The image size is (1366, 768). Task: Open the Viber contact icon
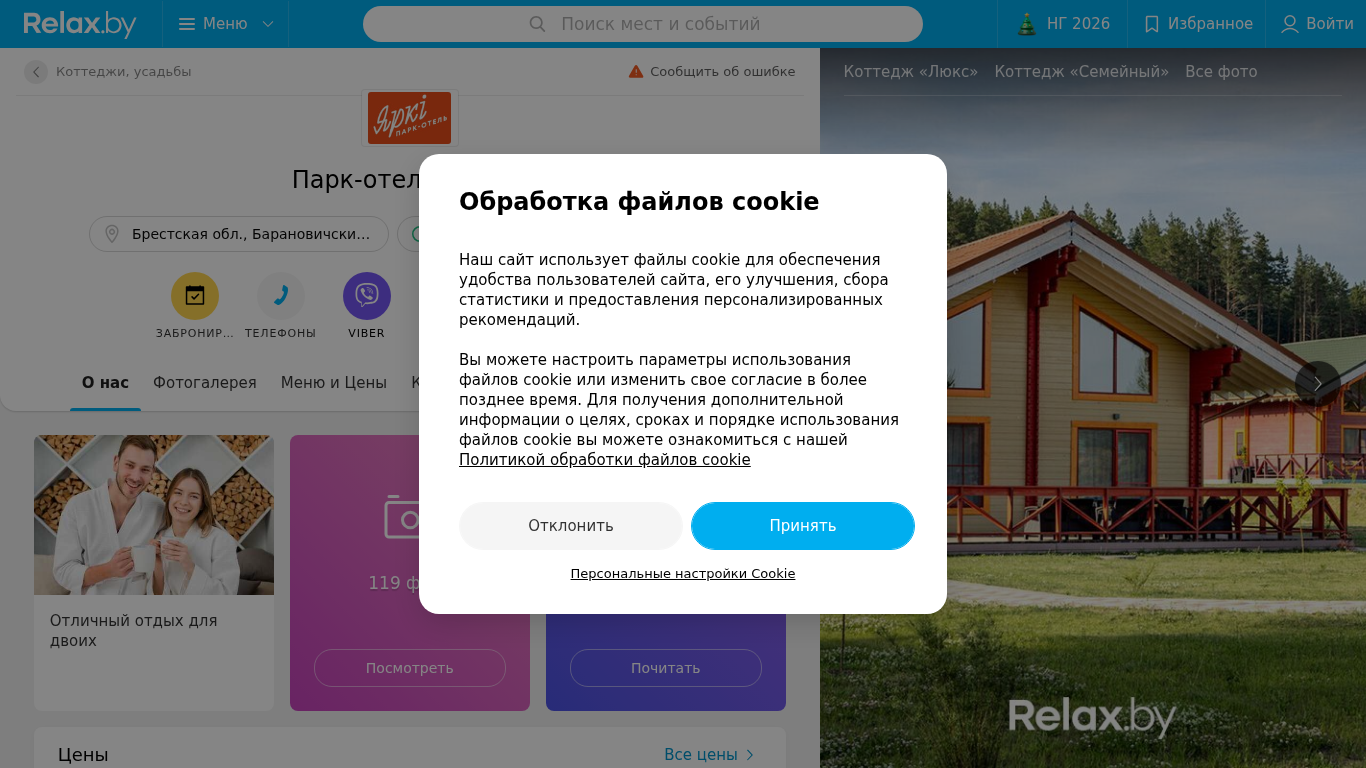click(367, 296)
